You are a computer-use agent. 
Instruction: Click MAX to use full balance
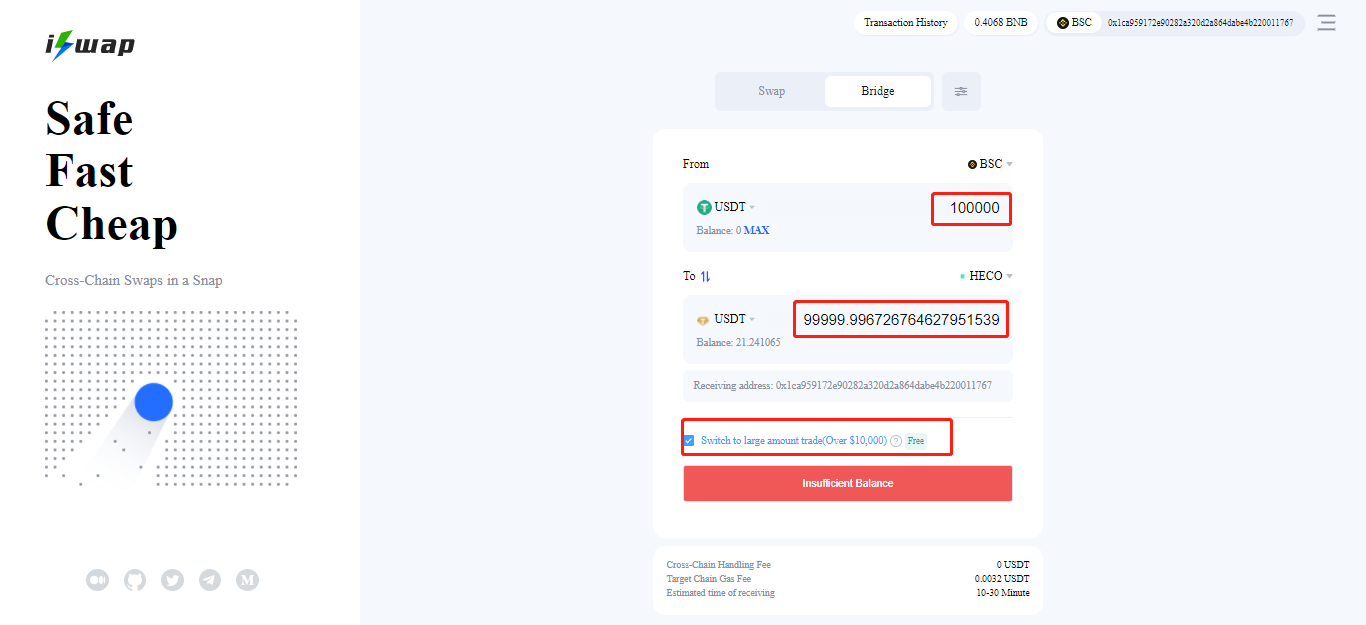756,230
